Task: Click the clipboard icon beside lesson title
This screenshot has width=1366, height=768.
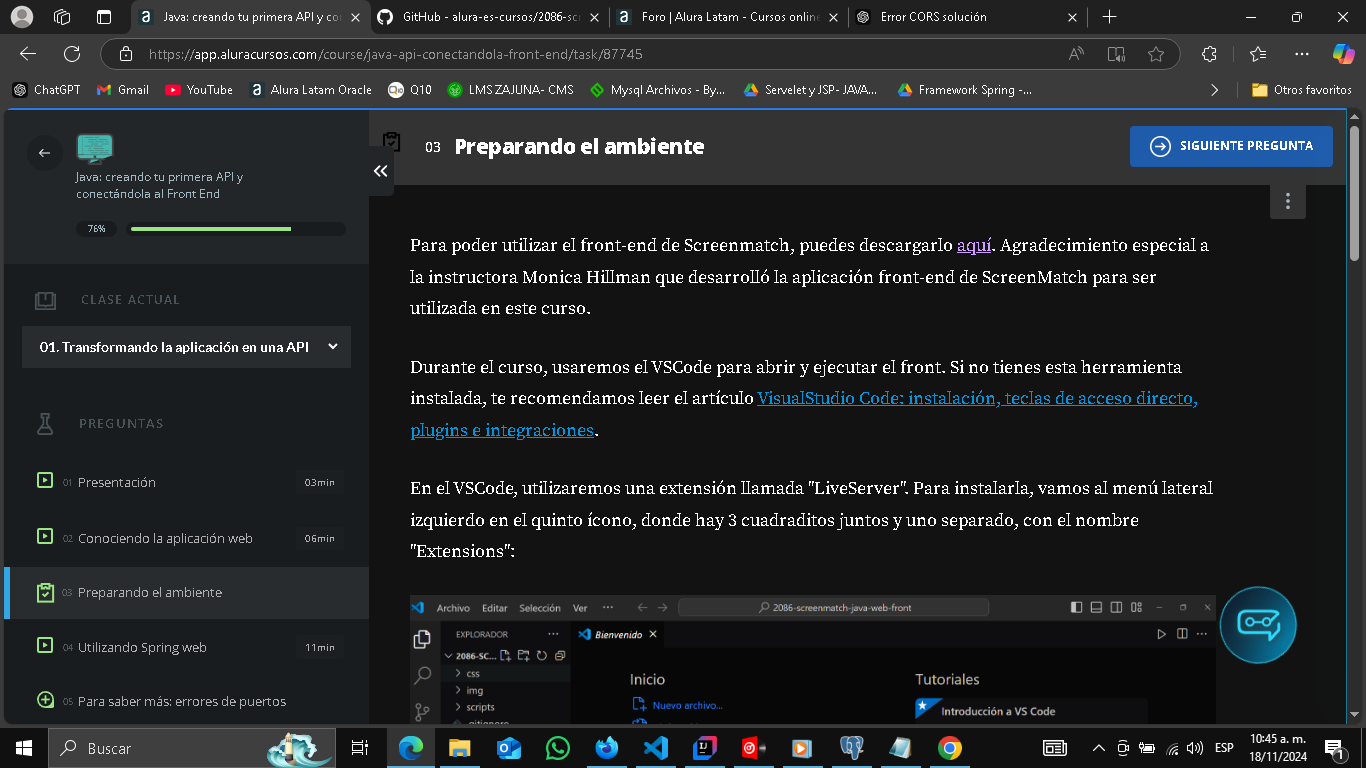Action: click(x=392, y=143)
